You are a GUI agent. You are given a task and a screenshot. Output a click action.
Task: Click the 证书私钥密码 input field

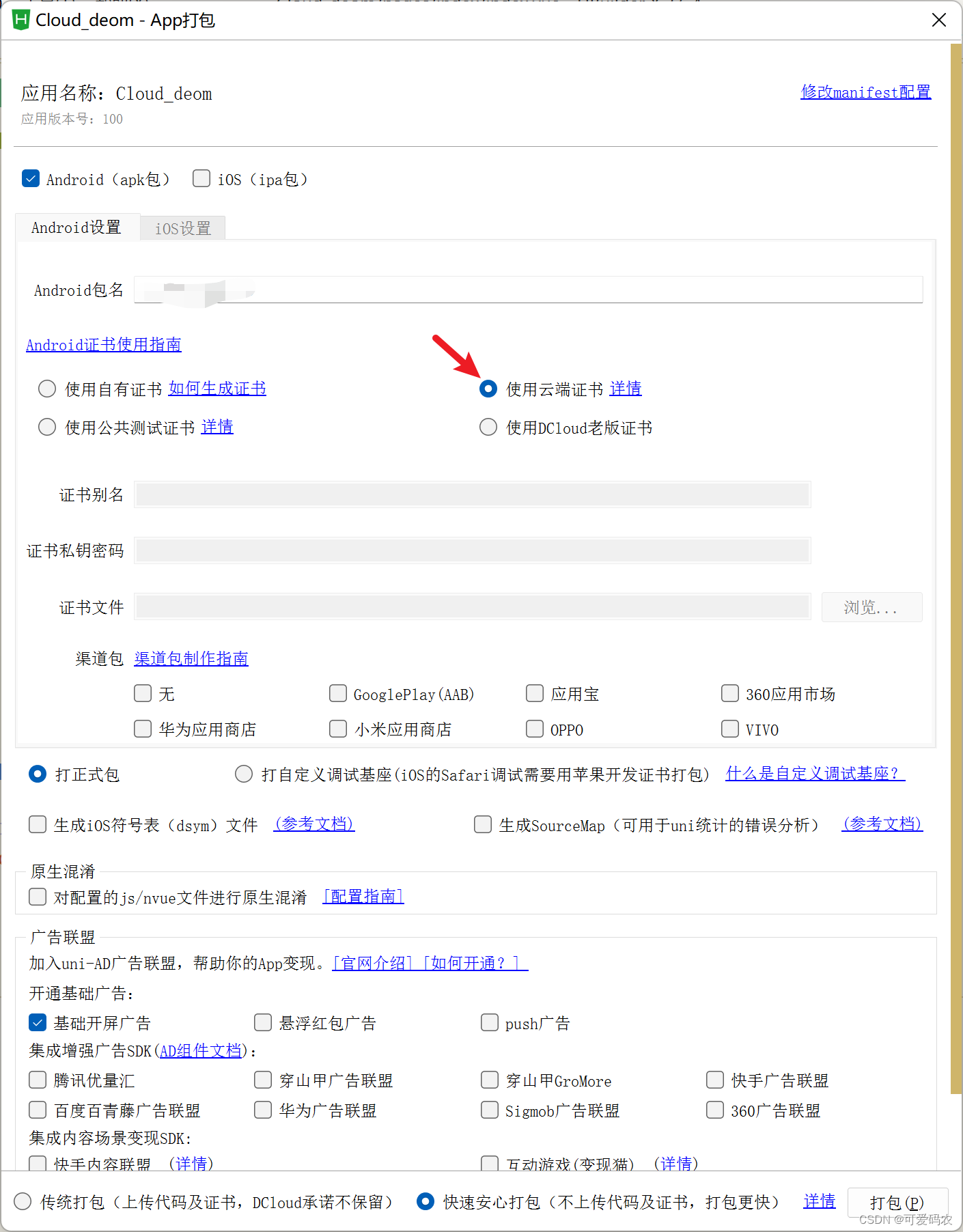[473, 550]
